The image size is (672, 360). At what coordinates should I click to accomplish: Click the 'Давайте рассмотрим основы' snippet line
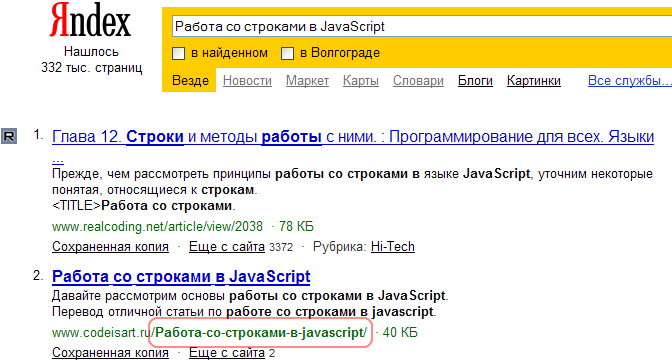click(250, 296)
